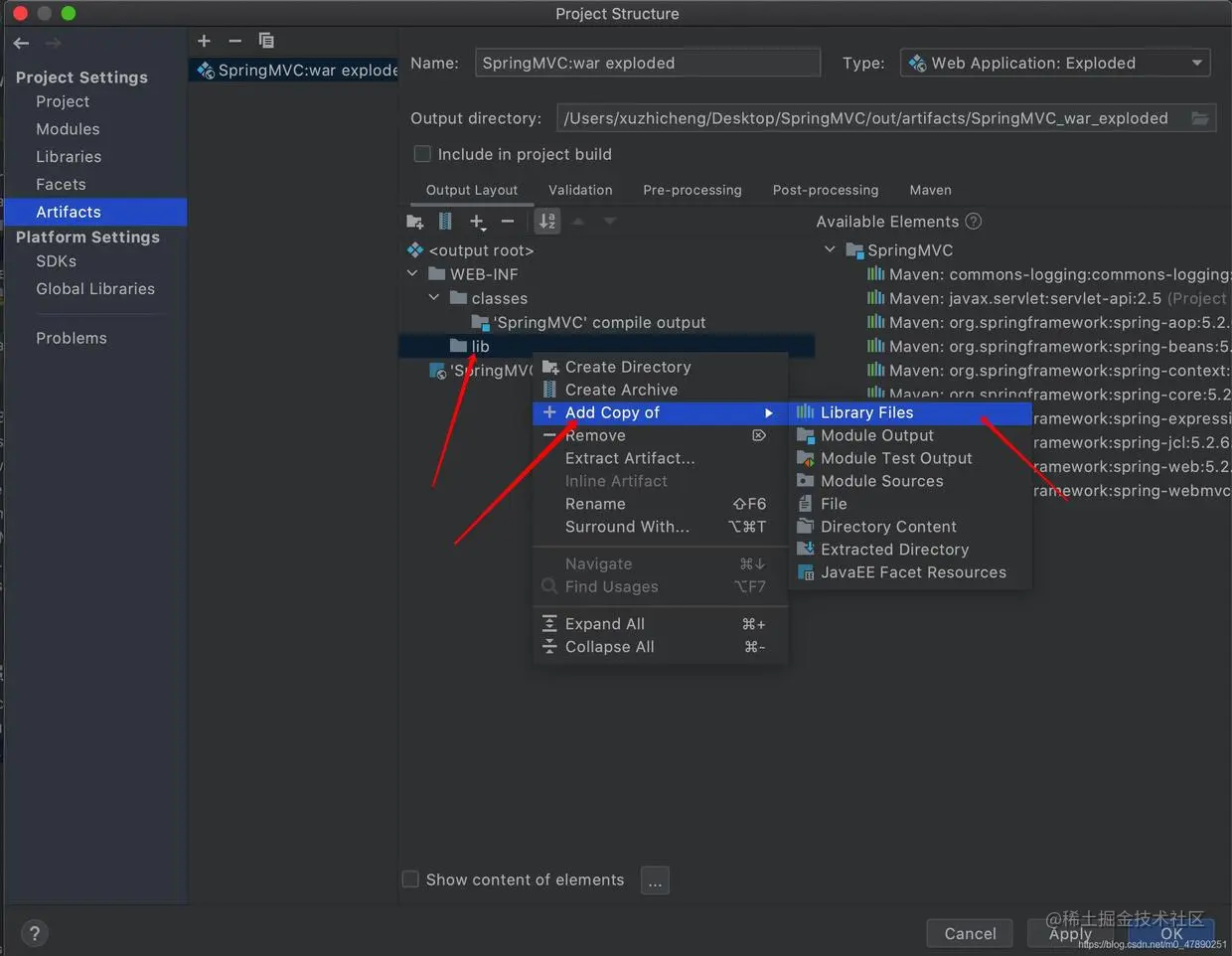Browse for output directory folder icon

(1200, 118)
